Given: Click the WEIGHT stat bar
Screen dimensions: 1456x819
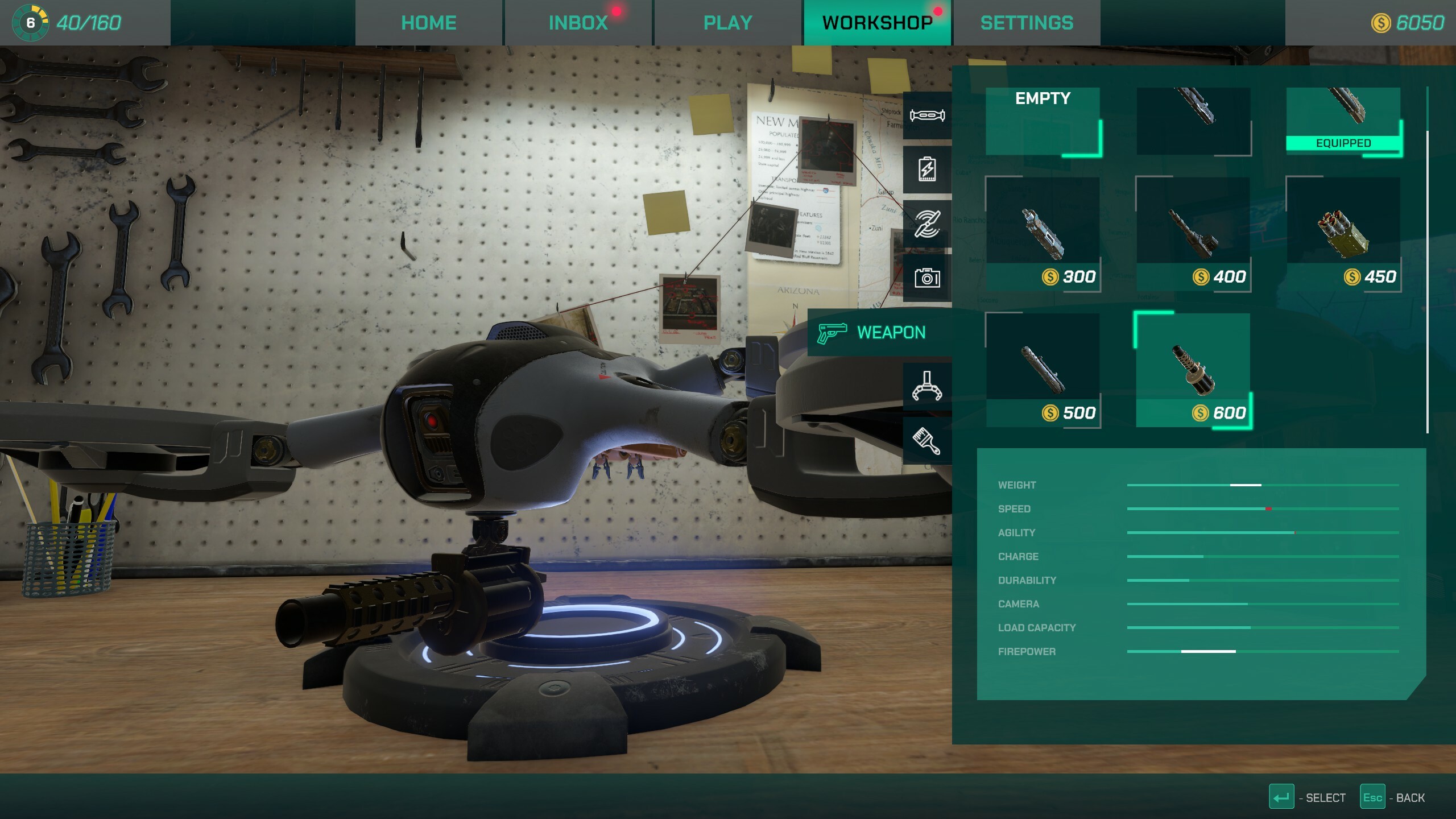Looking at the screenshot, I should tap(1263, 485).
